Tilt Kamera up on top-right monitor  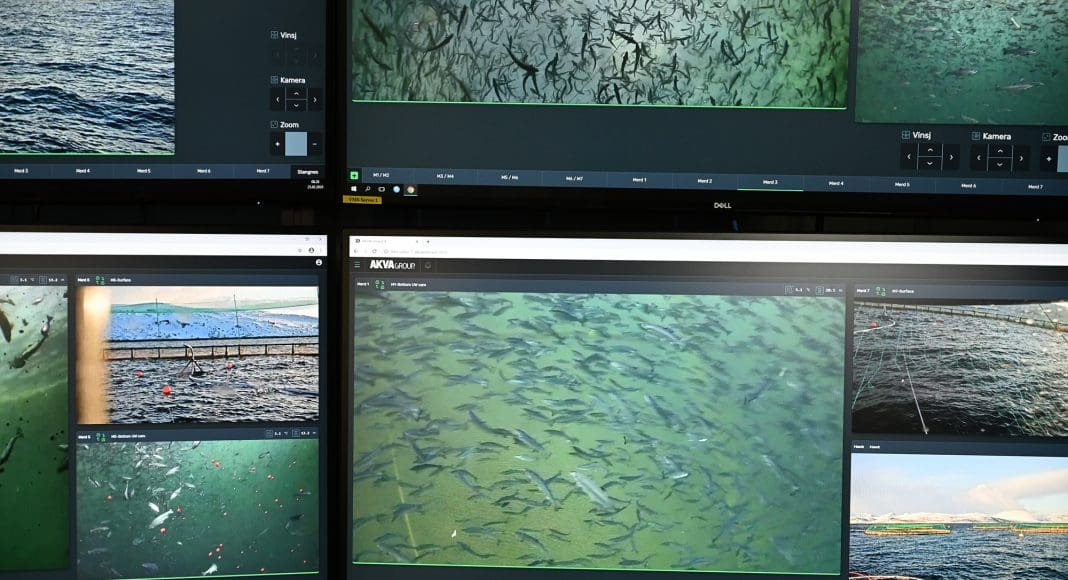tap(1000, 152)
